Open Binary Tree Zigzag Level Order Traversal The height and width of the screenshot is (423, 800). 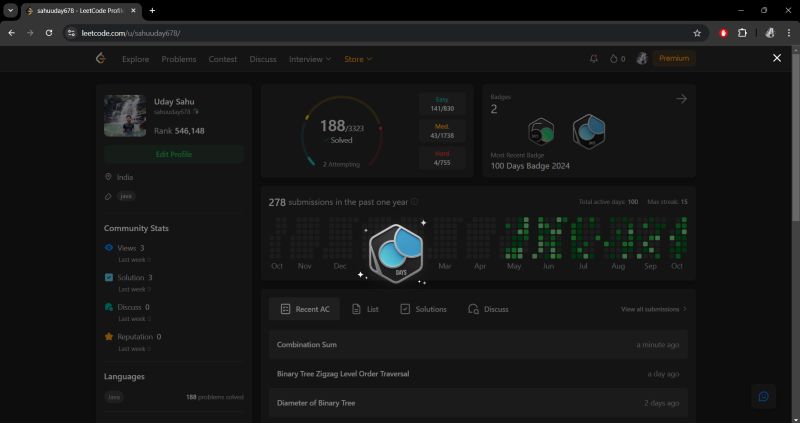click(478, 374)
